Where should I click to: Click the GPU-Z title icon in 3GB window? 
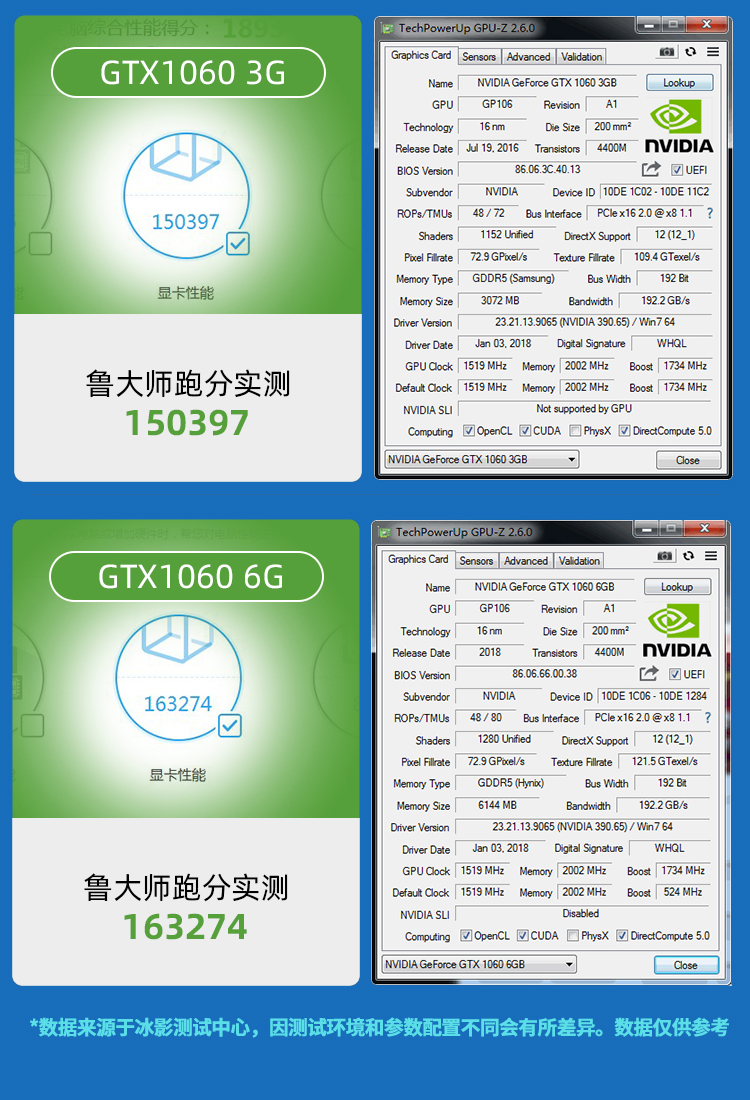pyautogui.click(x=387, y=29)
